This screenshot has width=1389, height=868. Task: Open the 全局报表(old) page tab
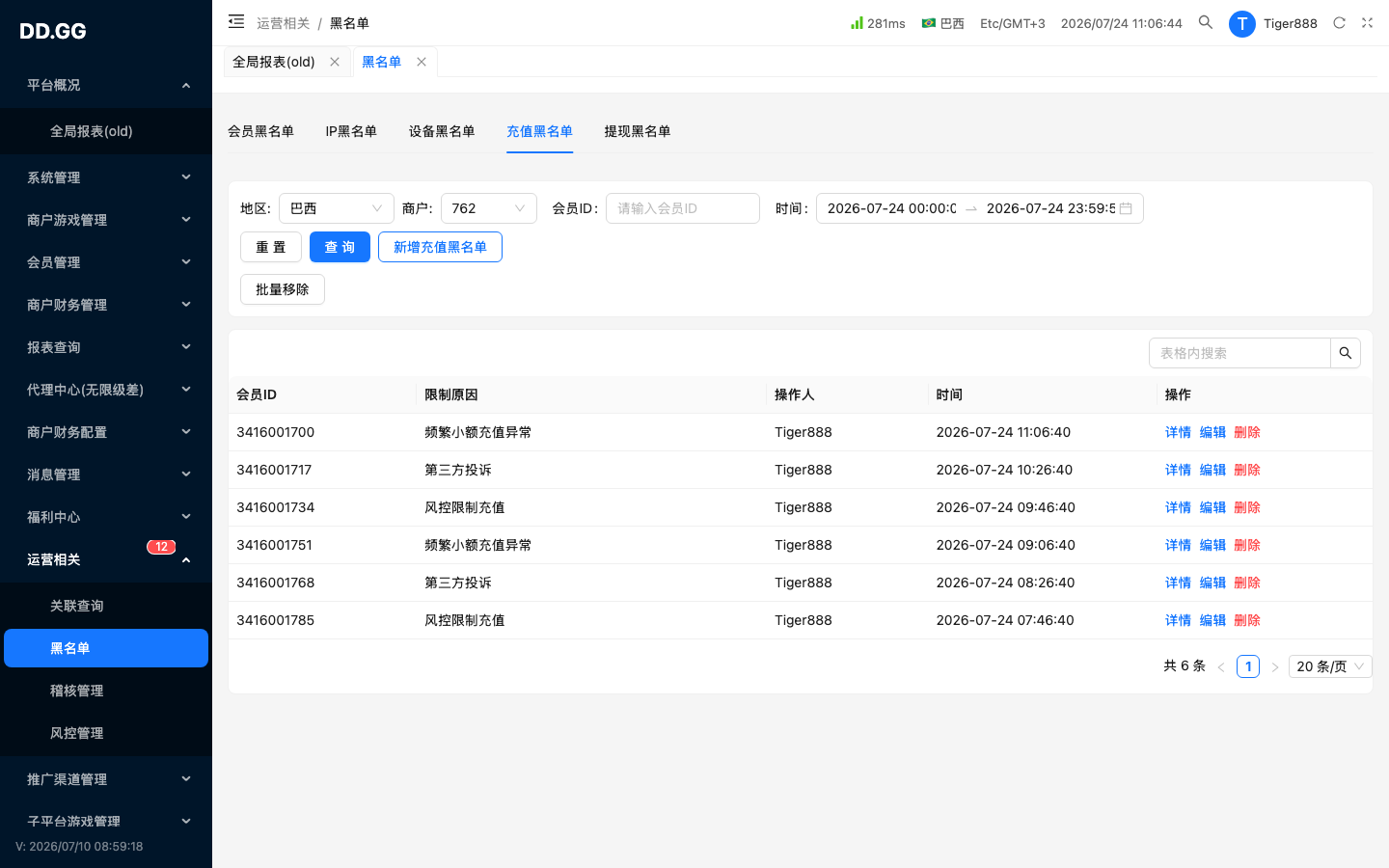coord(274,62)
